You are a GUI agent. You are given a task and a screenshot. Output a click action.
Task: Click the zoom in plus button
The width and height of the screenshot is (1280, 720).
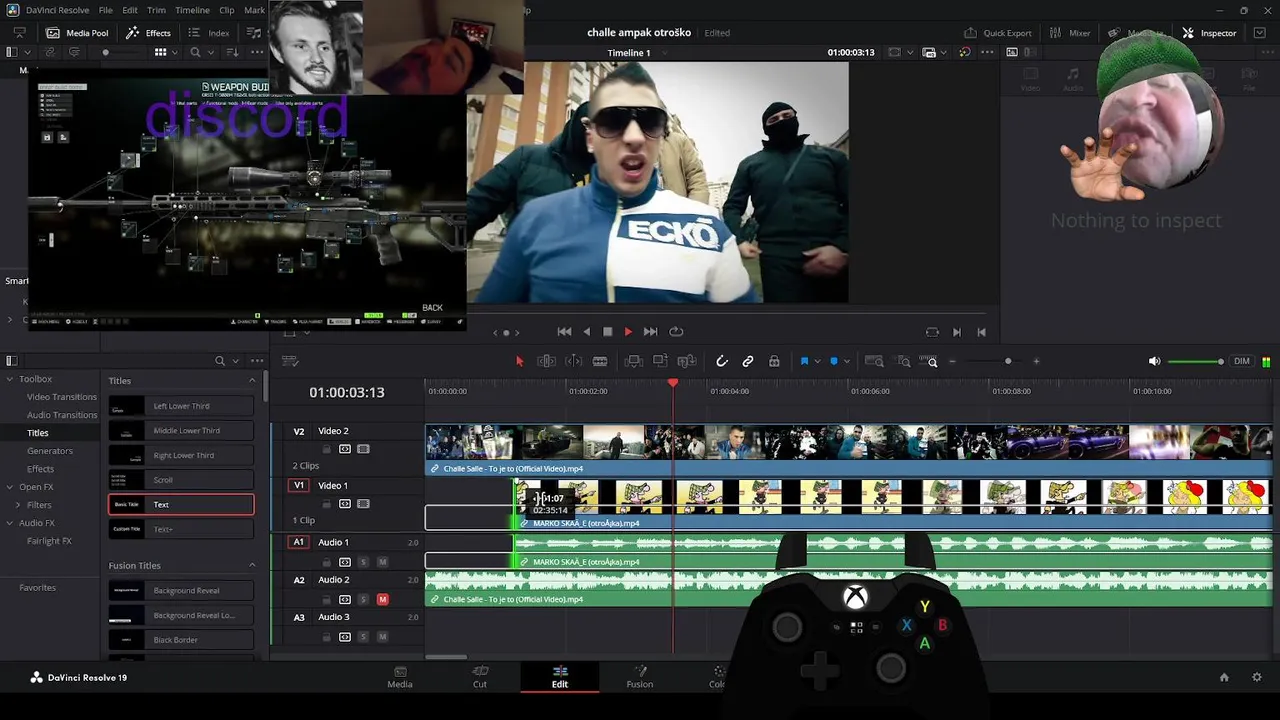[x=1036, y=361]
